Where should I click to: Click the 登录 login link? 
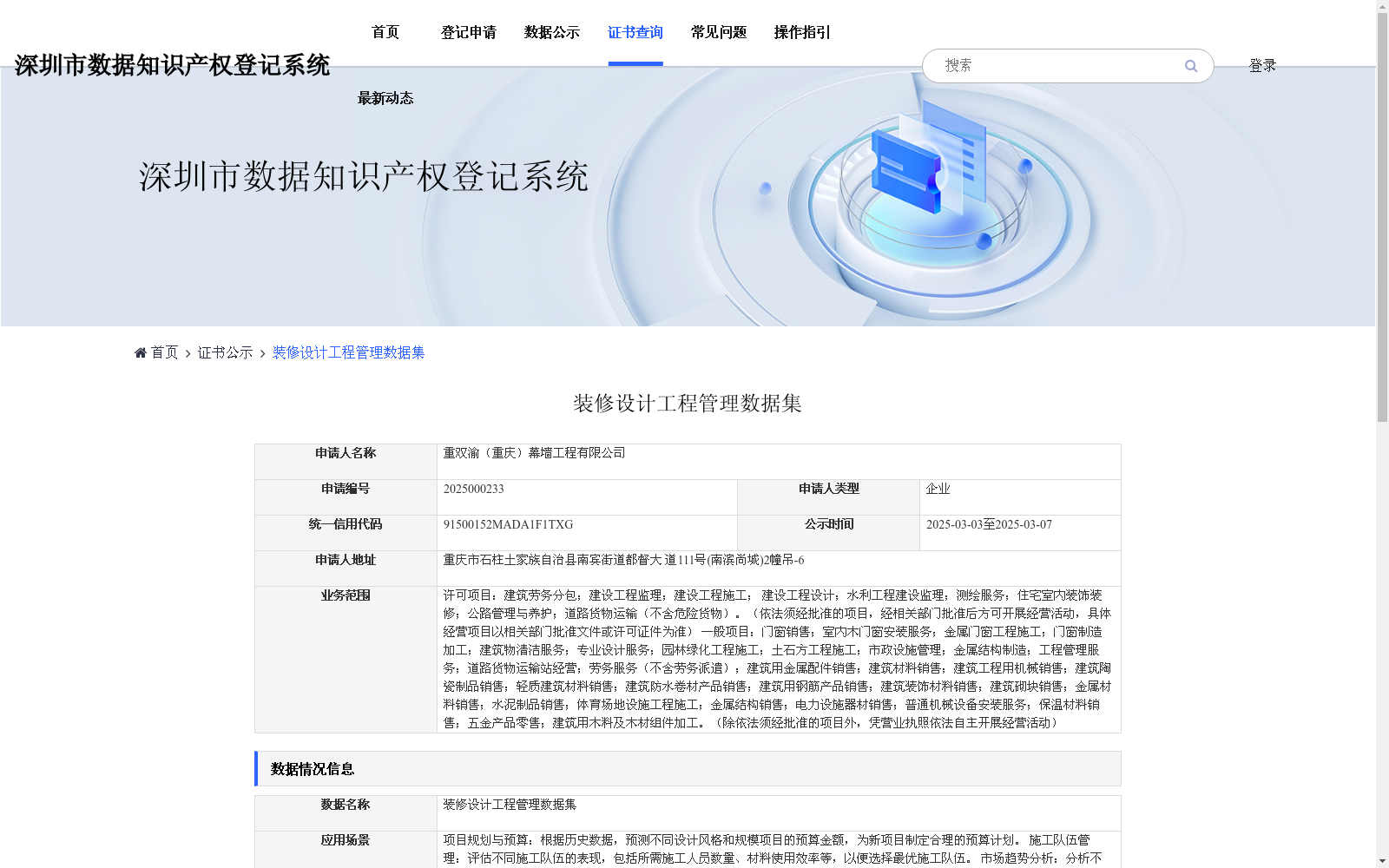[x=1262, y=65]
